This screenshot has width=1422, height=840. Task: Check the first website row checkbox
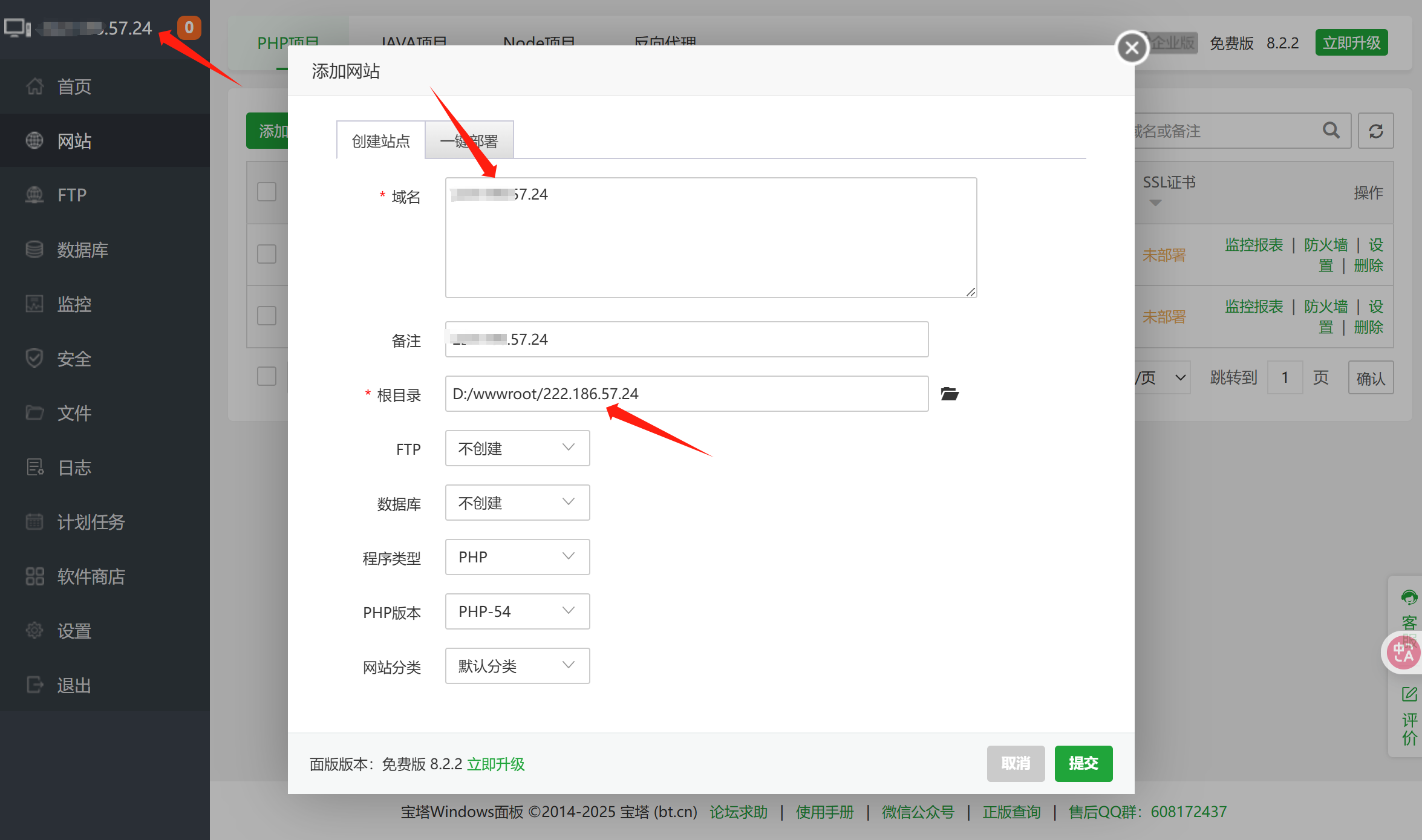point(267,254)
